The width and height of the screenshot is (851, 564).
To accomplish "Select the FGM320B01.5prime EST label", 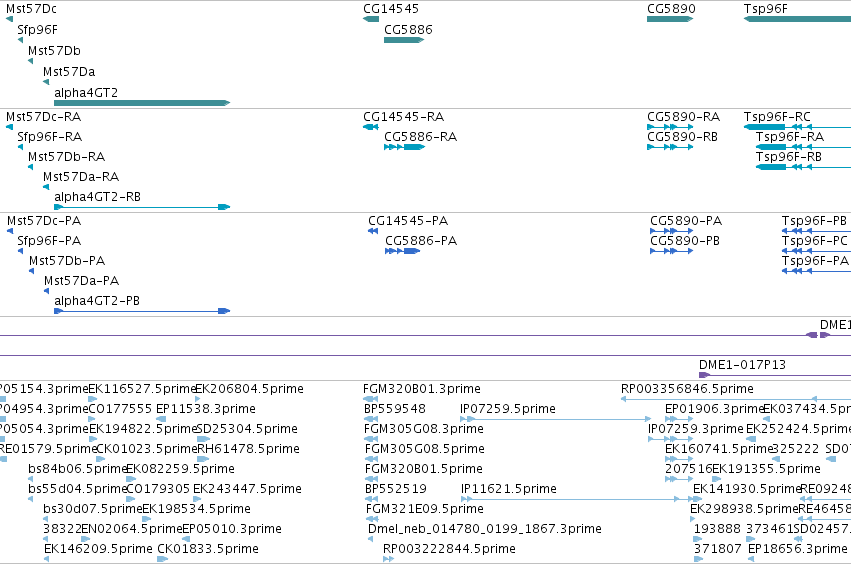I will click(424, 469).
